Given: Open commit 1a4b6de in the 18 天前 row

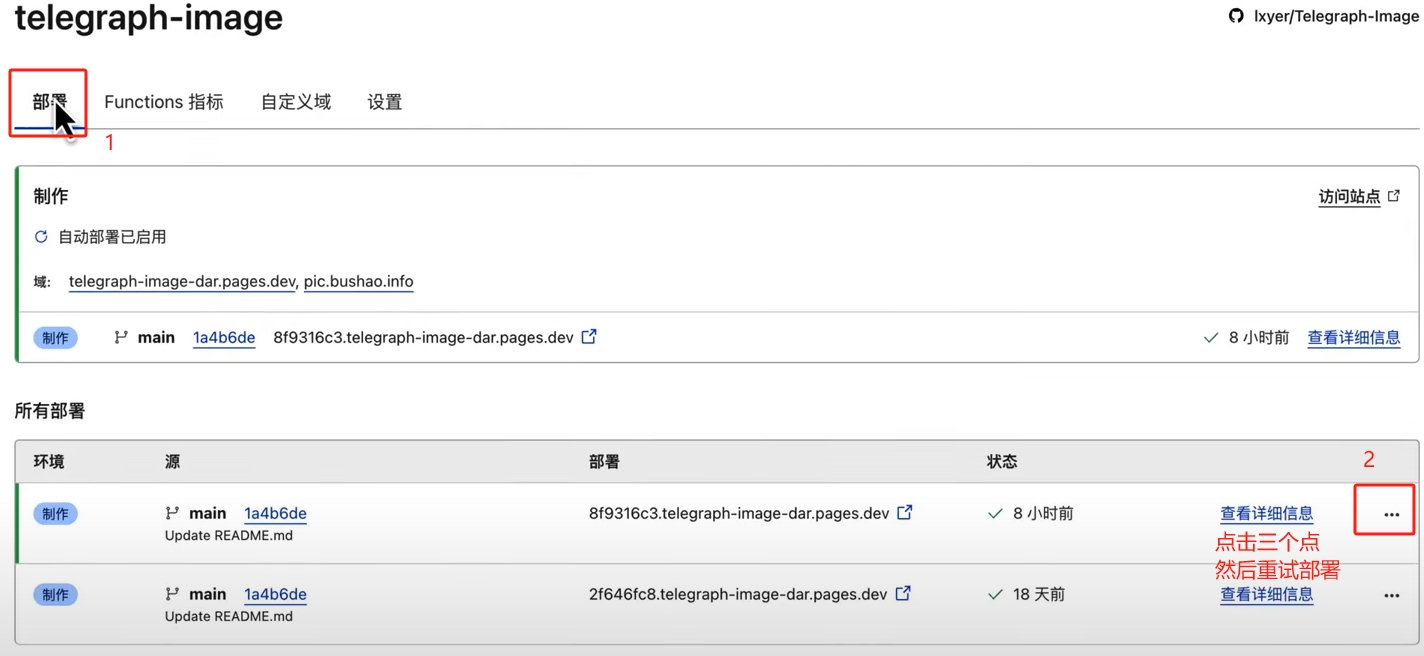Looking at the screenshot, I should [x=275, y=595].
